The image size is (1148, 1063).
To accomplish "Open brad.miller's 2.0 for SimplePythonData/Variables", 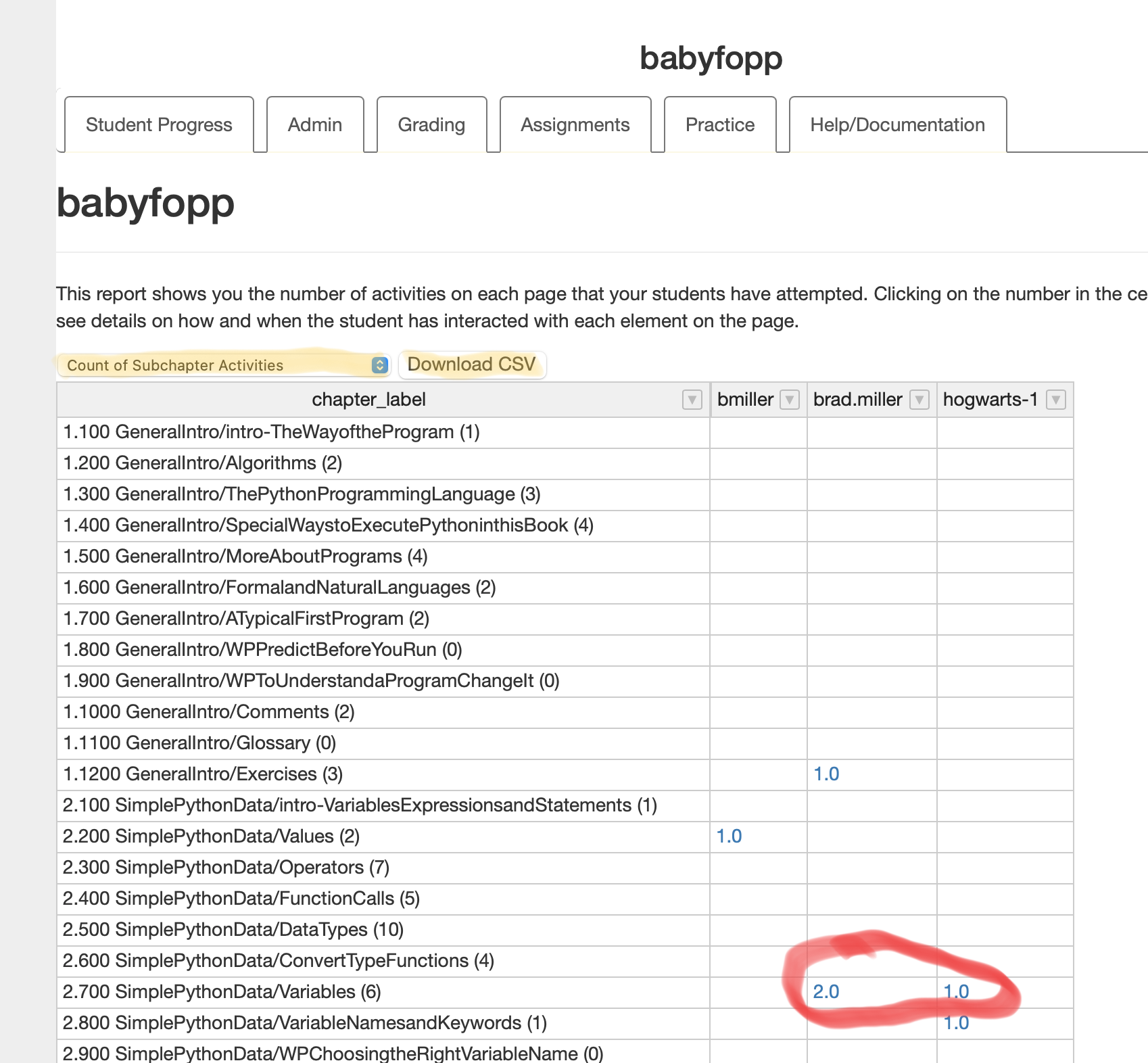I will [x=826, y=992].
